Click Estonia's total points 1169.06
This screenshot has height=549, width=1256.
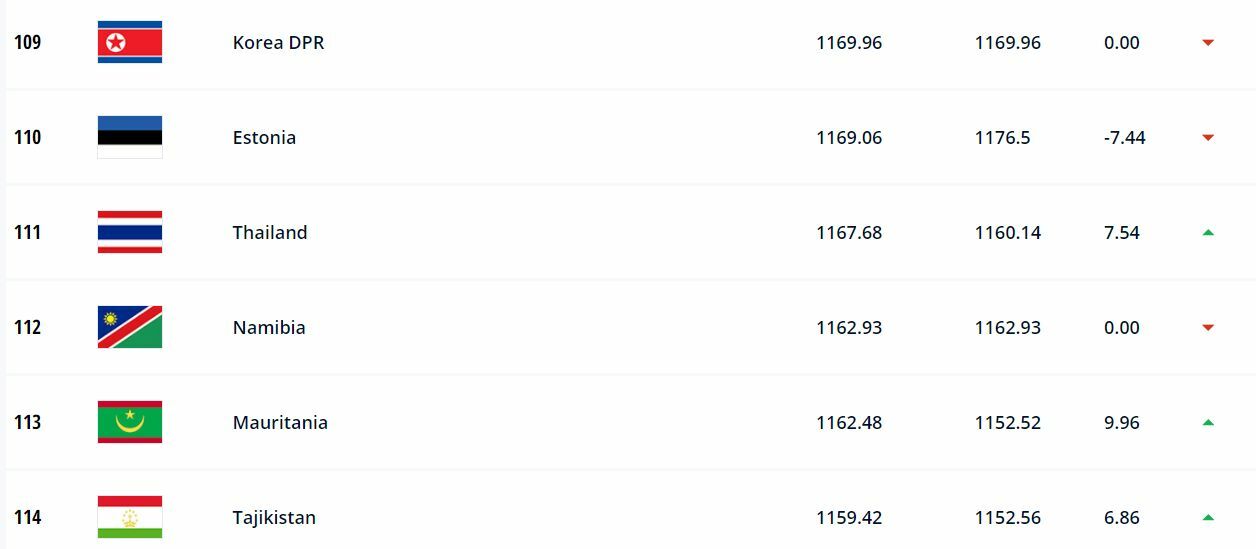(x=849, y=138)
